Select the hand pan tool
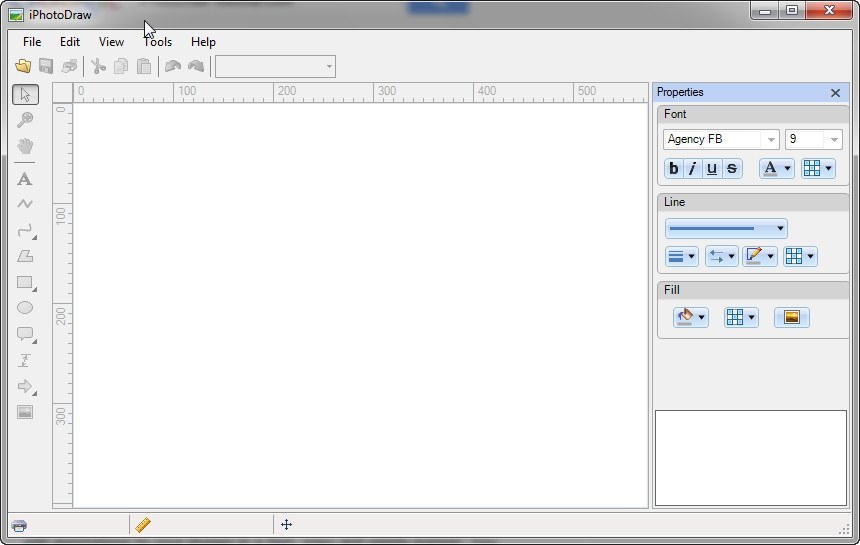This screenshot has width=860, height=545. pos(25,146)
